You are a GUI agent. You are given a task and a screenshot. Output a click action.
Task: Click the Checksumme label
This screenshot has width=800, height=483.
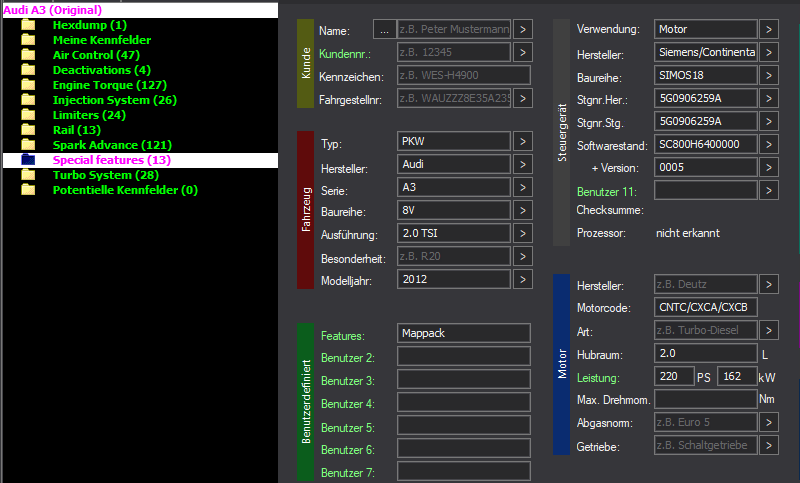coord(610,210)
